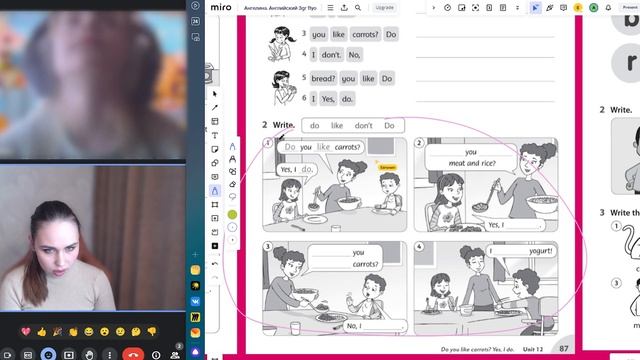This screenshot has width=640, height=360.
Task: Open the reactions confetti icon
Action: pyautogui.click(x=549, y=7)
